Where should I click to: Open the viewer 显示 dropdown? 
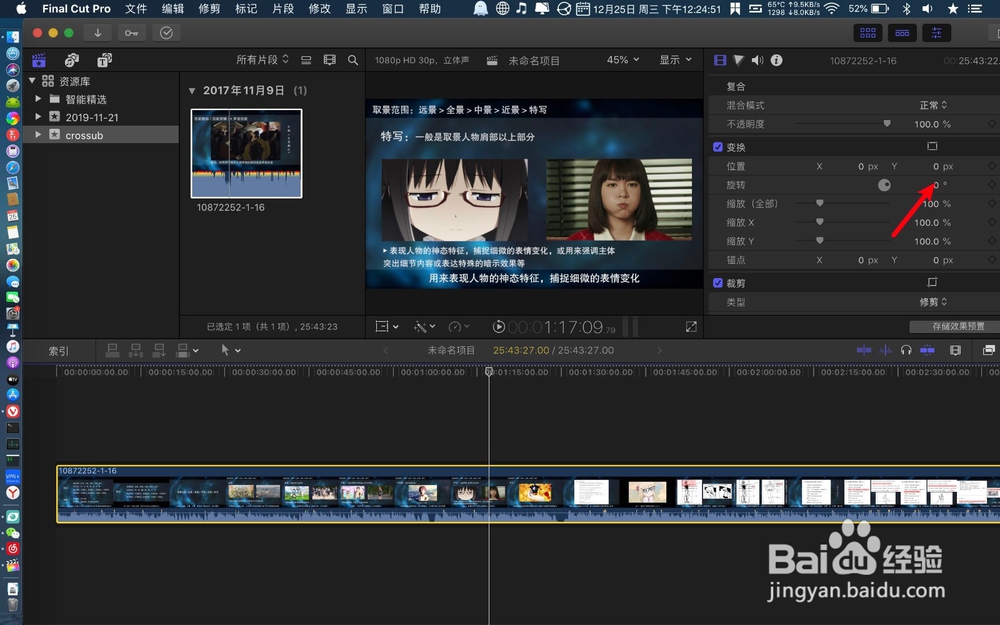tap(675, 60)
